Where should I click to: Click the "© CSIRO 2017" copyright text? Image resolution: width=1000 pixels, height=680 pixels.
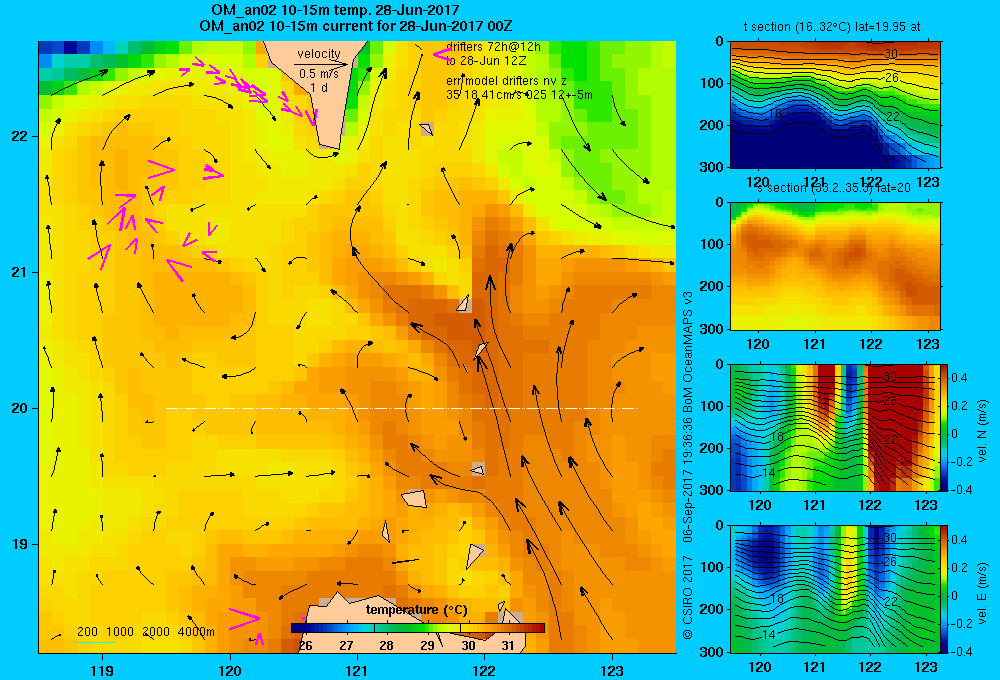pyautogui.click(x=688, y=597)
